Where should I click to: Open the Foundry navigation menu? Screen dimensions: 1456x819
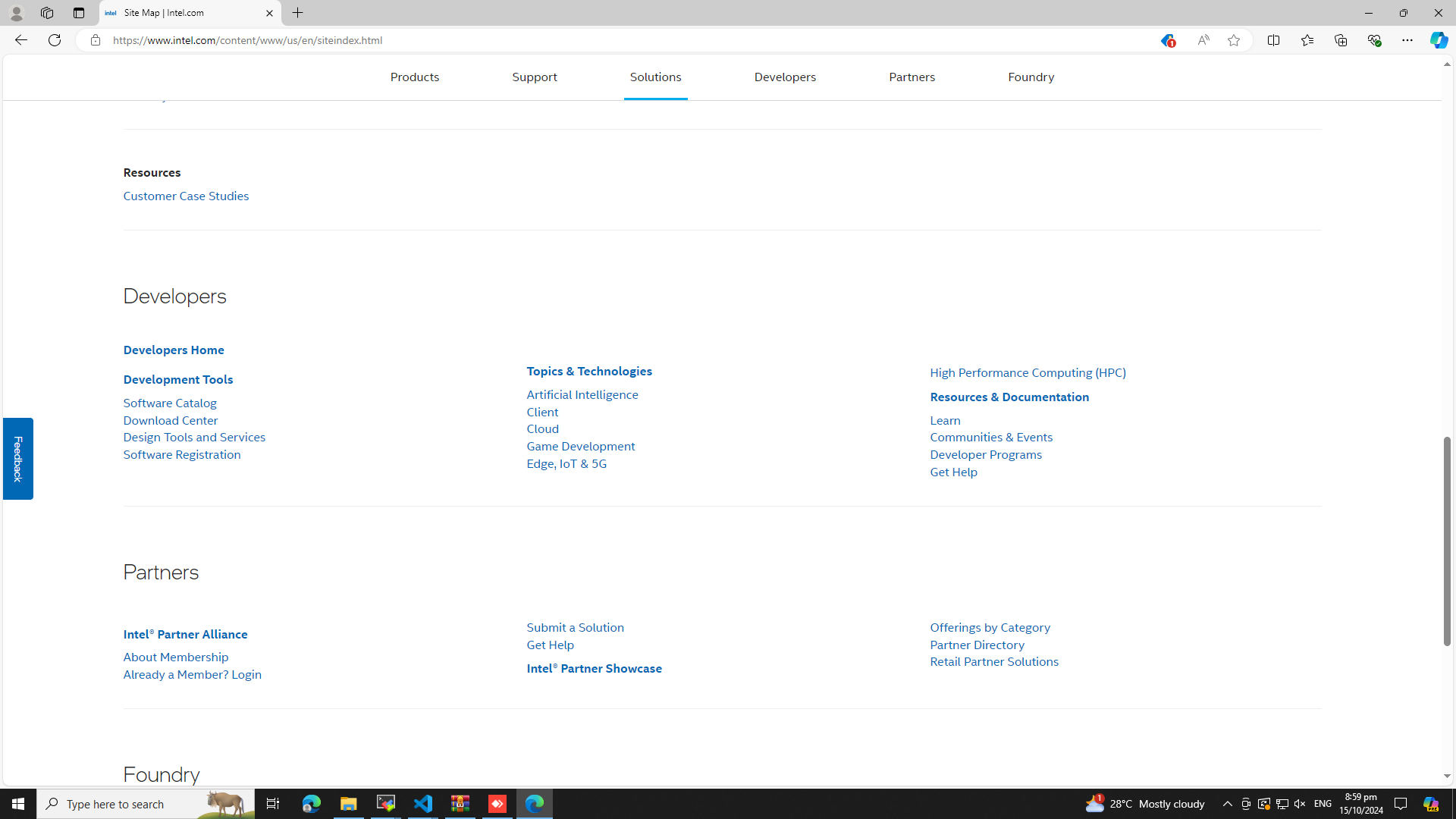(x=1030, y=77)
